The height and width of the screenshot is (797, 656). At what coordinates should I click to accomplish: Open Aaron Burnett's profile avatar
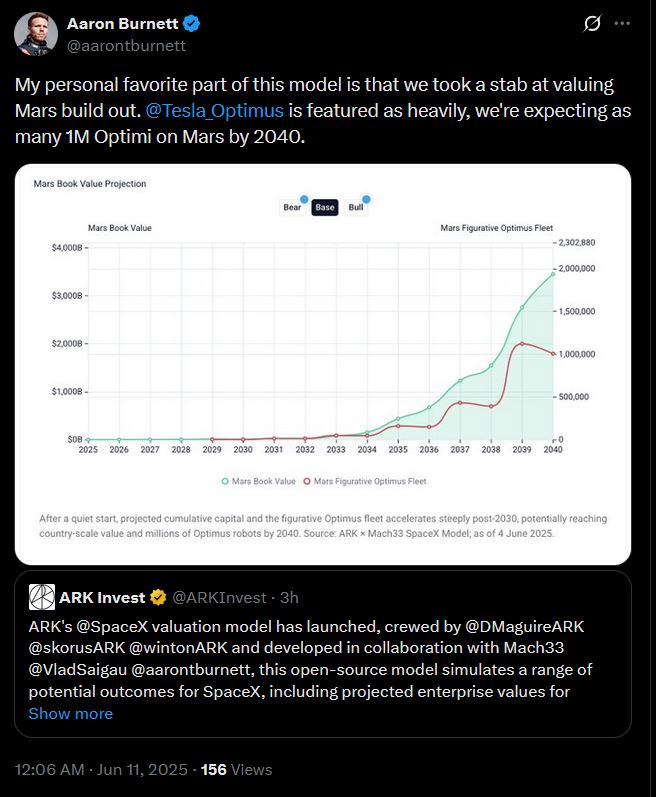coord(36,34)
